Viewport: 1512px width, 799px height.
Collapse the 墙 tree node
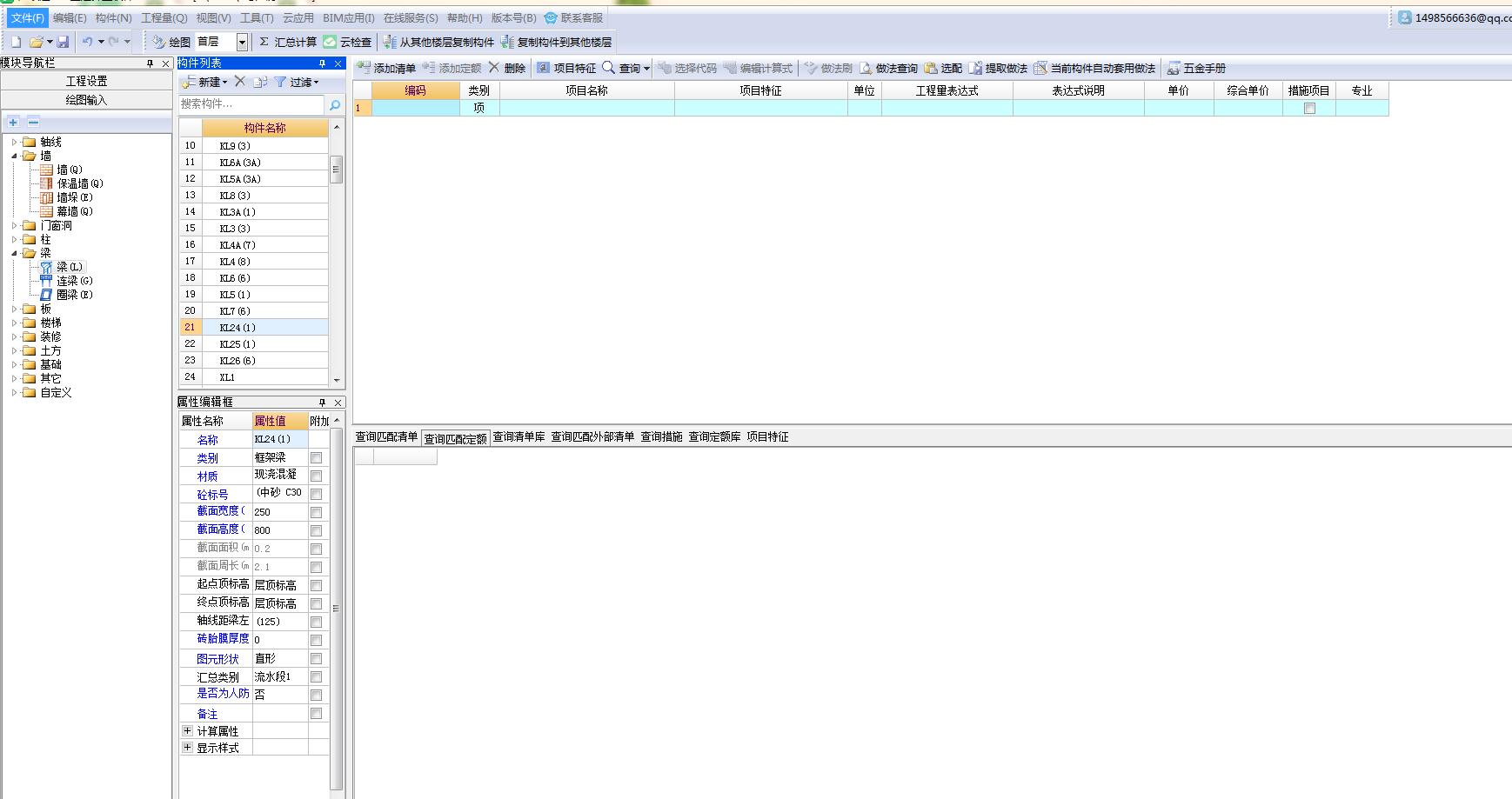tap(14, 156)
